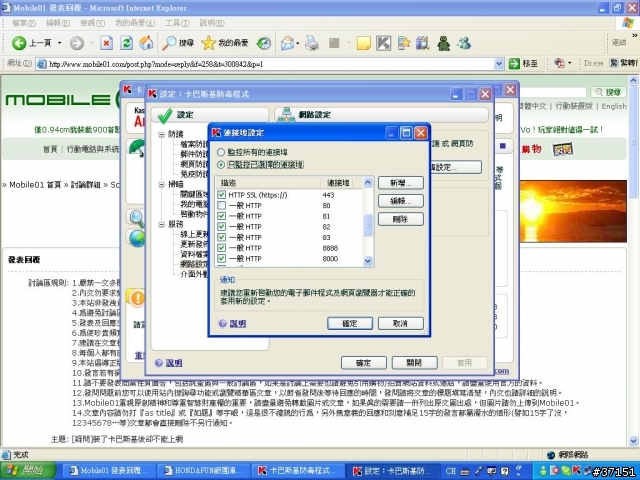Select monitor only selected ports radio button
640x480 pixels.
point(221,165)
